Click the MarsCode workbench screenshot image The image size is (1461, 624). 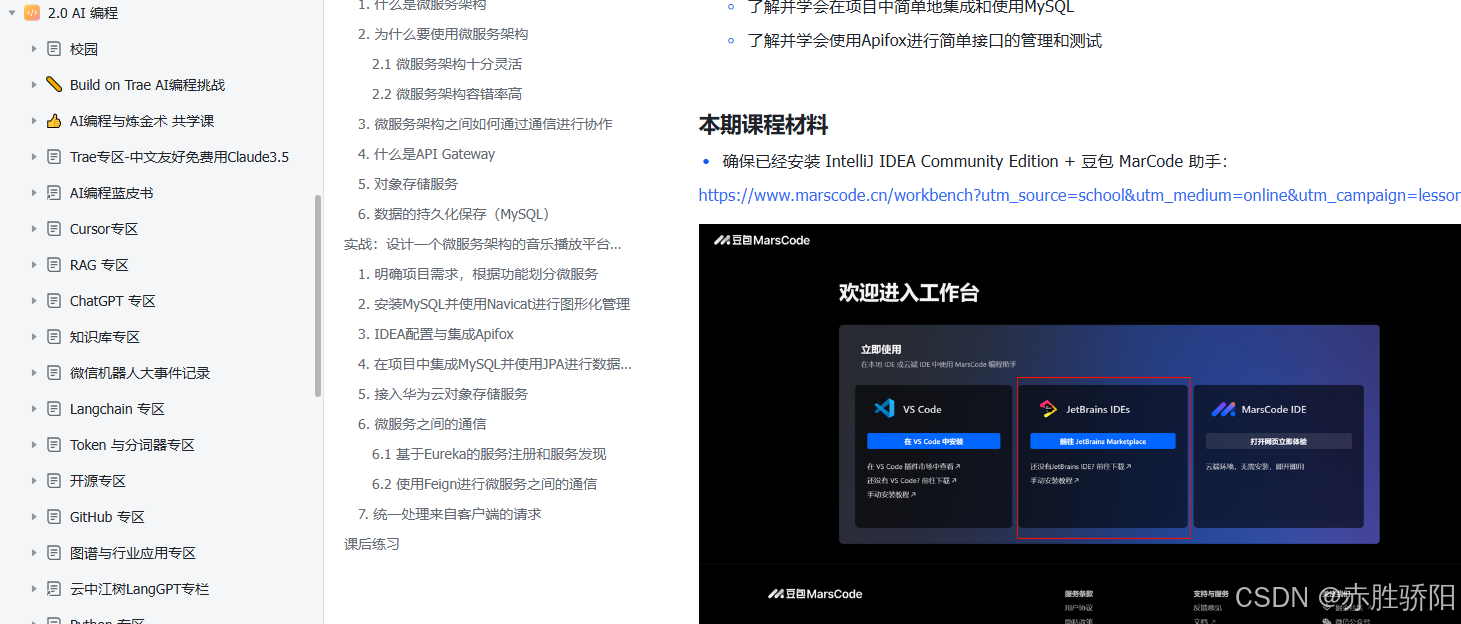(x=1079, y=424)
